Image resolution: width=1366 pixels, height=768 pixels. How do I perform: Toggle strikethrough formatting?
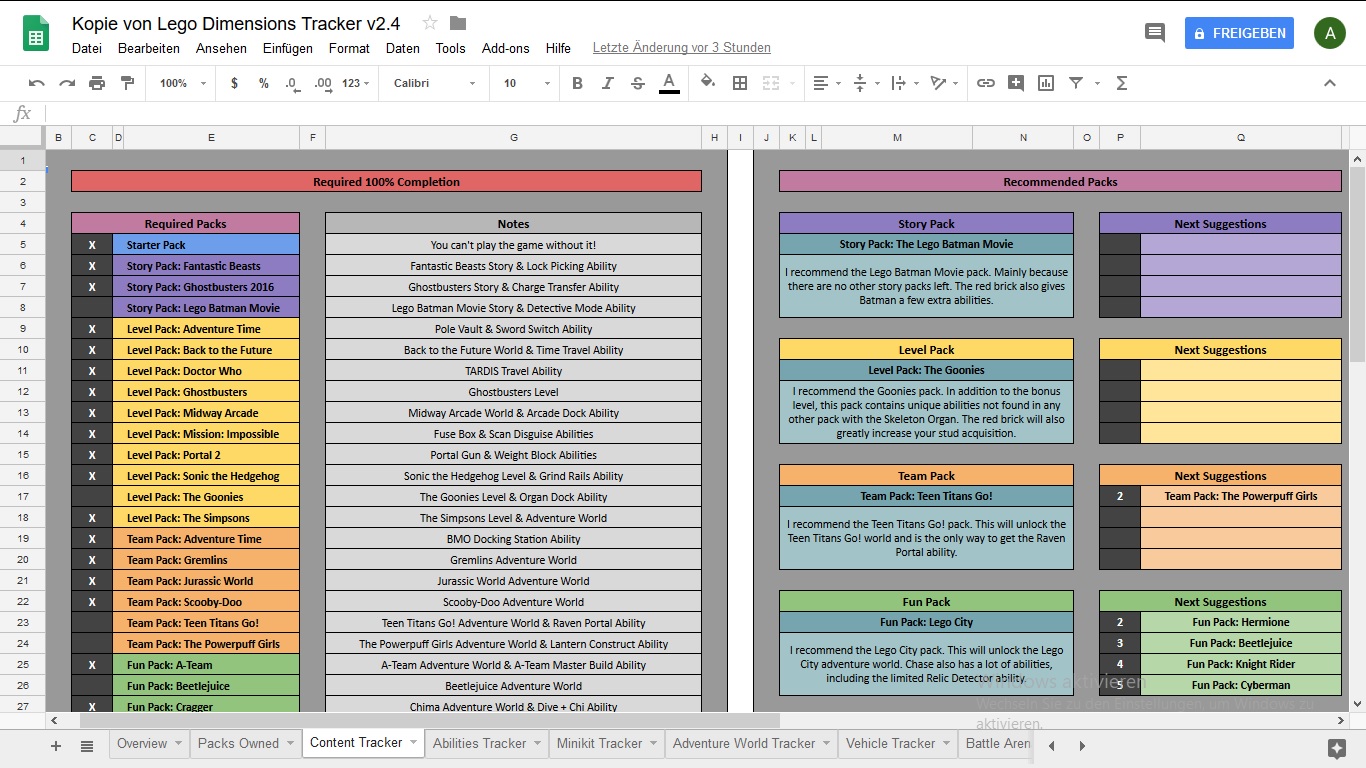[x=638, y=83]
